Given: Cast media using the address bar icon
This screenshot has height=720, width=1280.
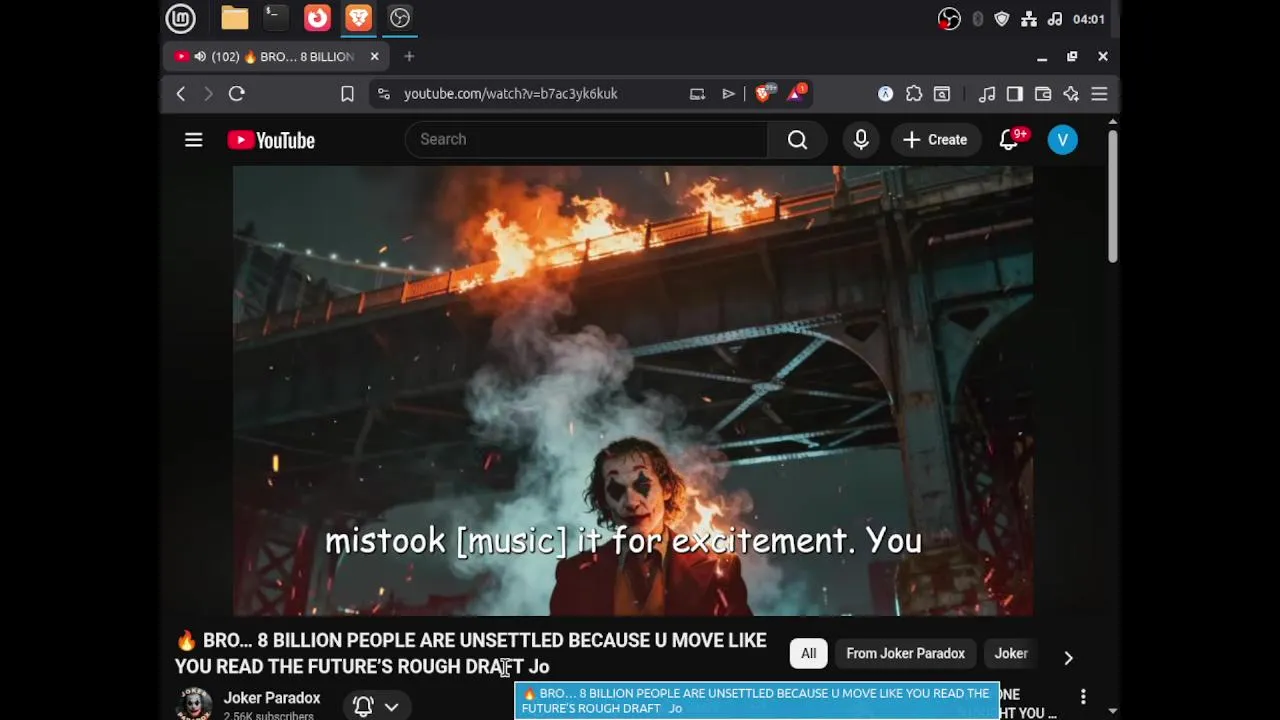Looking at the screenshot, I should 697,94.
